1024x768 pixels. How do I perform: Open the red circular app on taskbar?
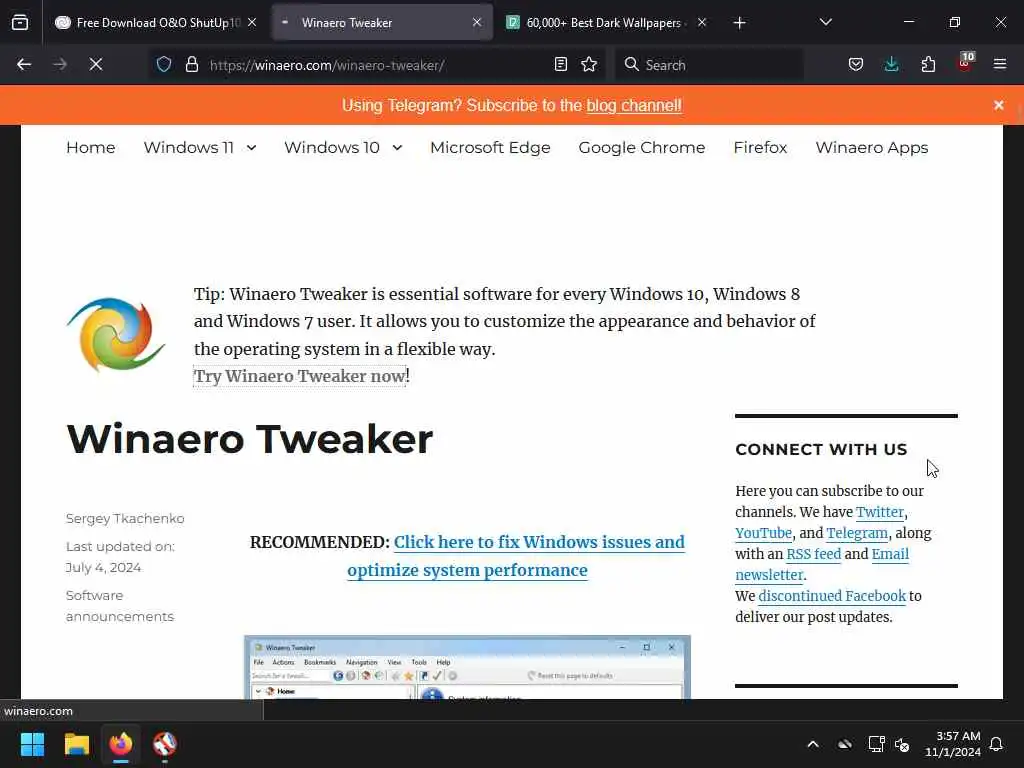click(x=165, y=744)
